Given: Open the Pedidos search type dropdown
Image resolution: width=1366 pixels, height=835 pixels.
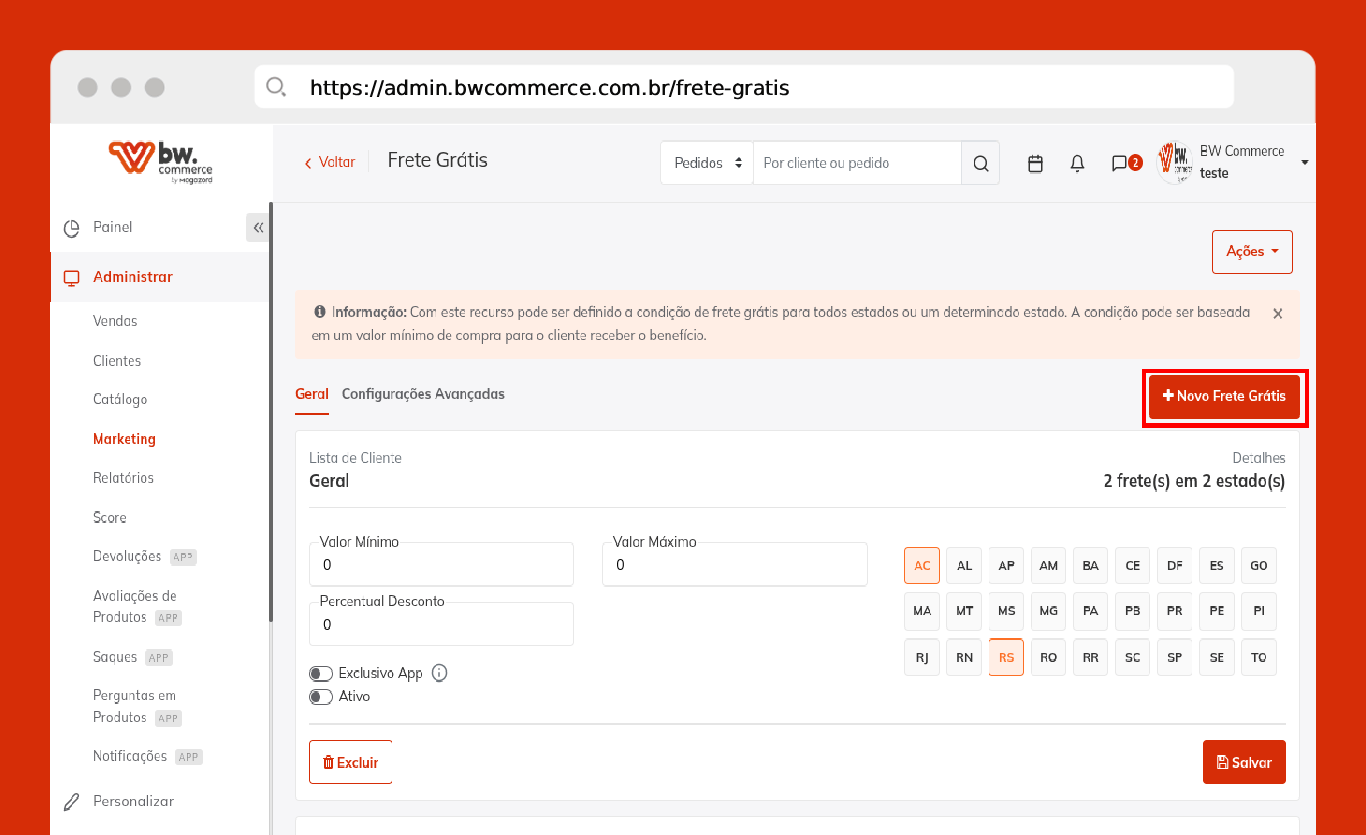Looking at the screenshot, I should coord(707,163).
